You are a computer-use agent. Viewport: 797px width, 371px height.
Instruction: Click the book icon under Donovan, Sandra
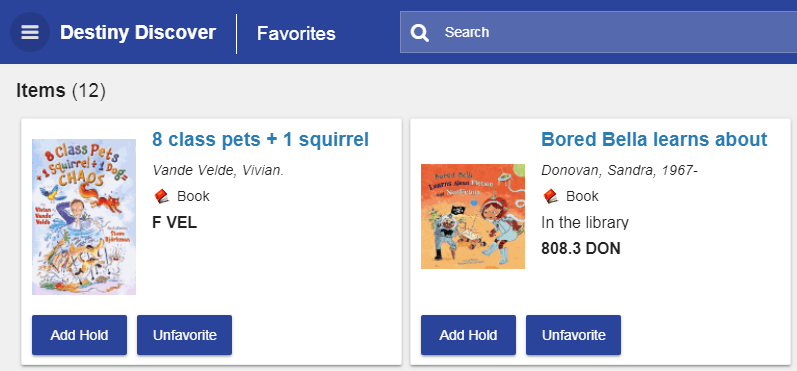[550, 196]
